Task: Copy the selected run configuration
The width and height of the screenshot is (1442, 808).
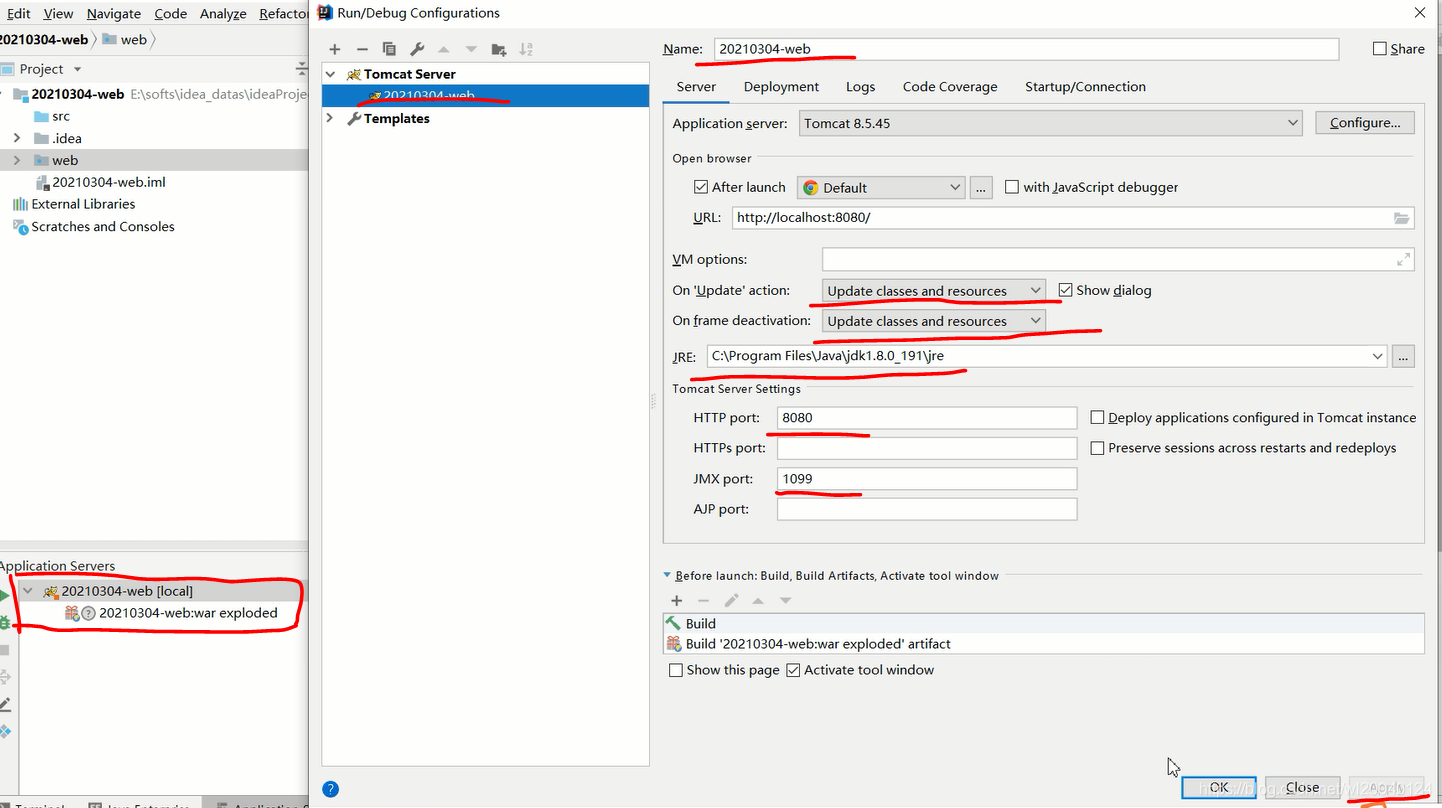Action: point(389,49)
